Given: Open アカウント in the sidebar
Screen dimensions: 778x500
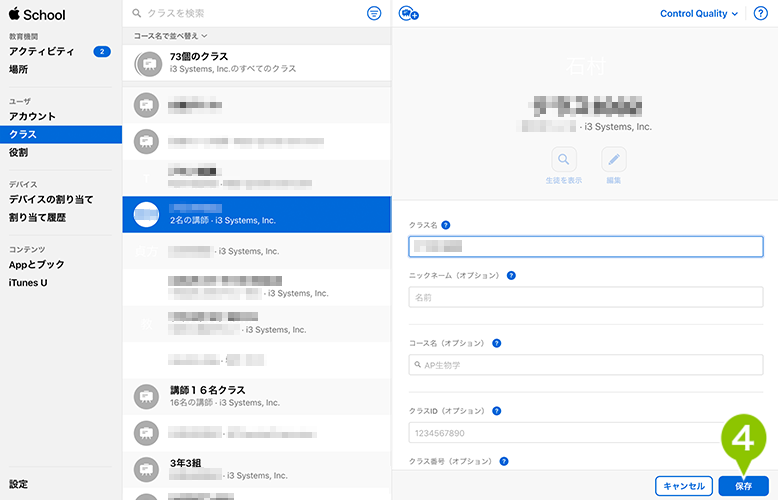Looking at the screenshot, I should [32, 117].
